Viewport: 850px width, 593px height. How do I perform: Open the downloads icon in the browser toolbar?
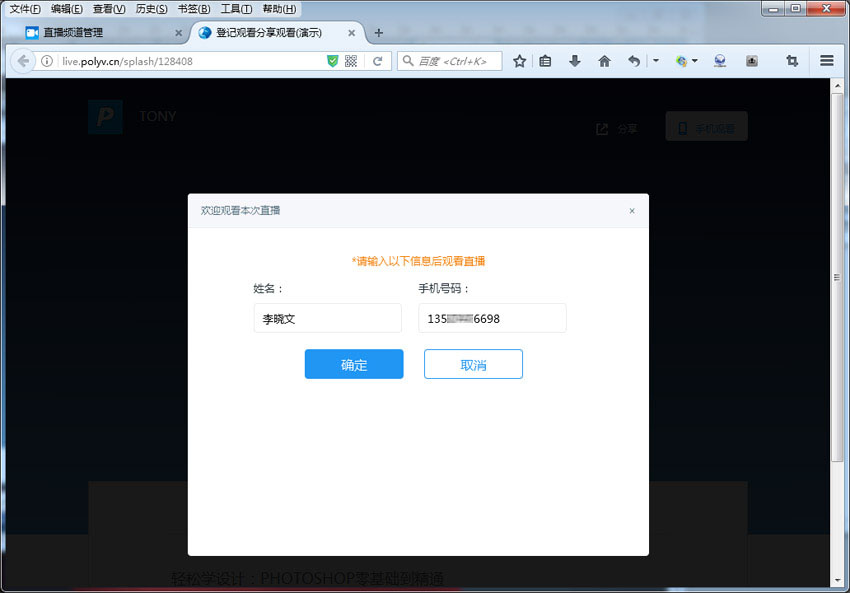pyautogui.click(x=573, y=61)
